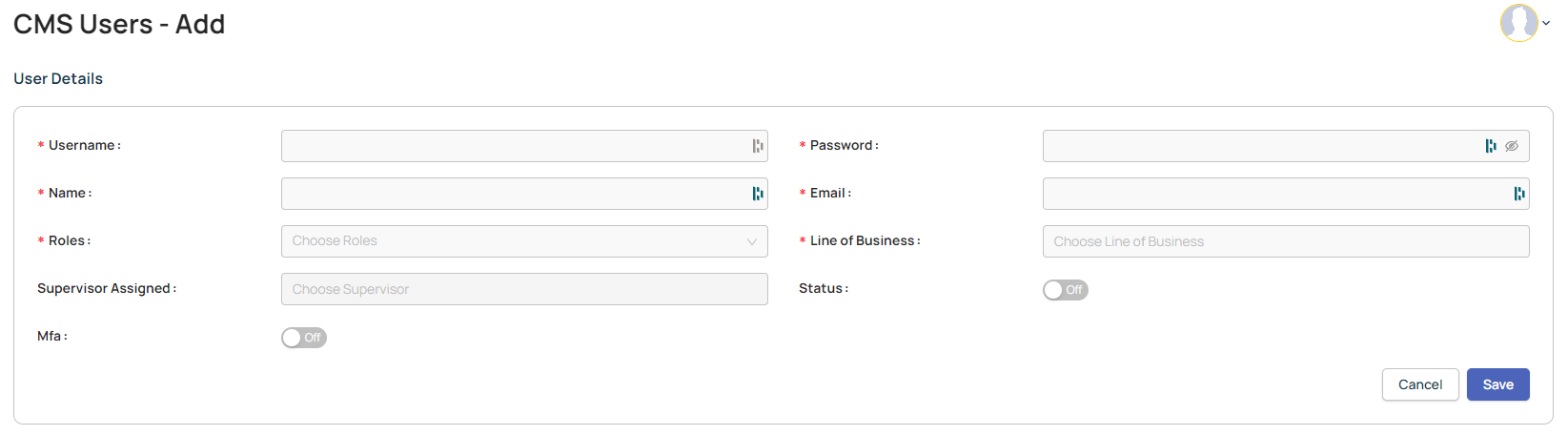Open the Choose Supervisor dropdown
1568x435 pixels.
tap(524, 289)
